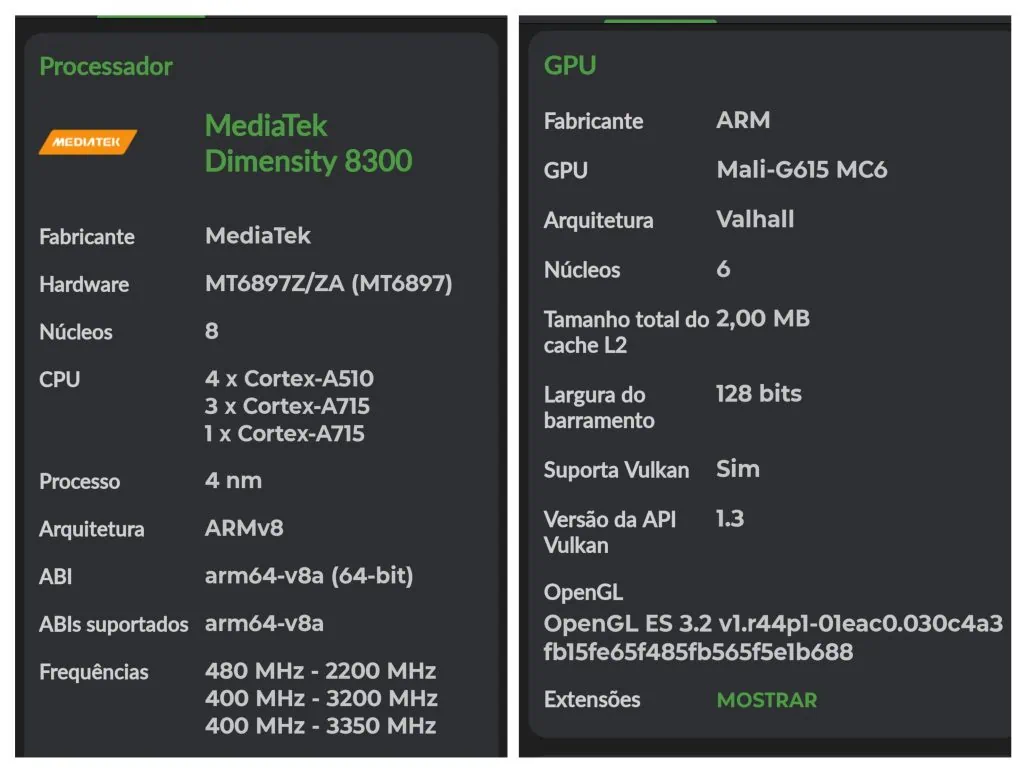Click the arm64-v8a (64-bit) ABI value
This screenshot has height=769, width=1024.
click(308, 576)
